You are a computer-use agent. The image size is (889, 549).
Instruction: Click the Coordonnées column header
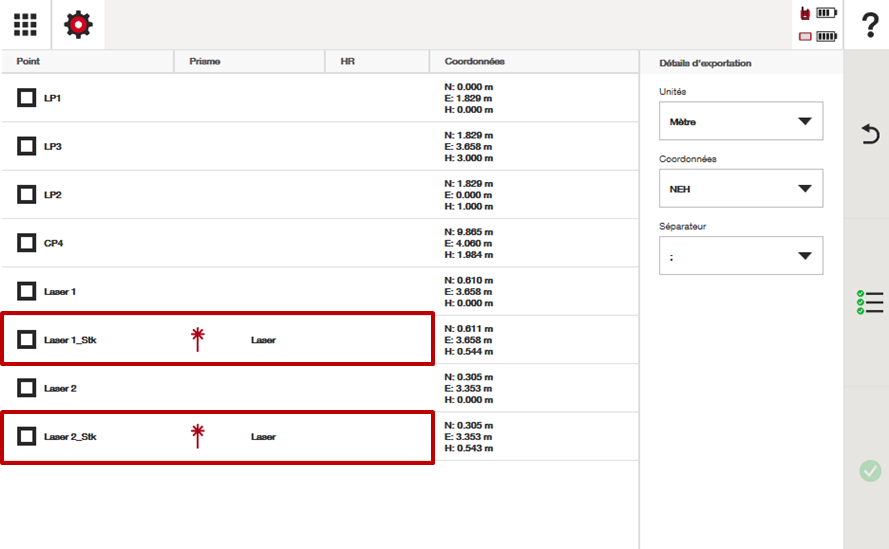474,61
